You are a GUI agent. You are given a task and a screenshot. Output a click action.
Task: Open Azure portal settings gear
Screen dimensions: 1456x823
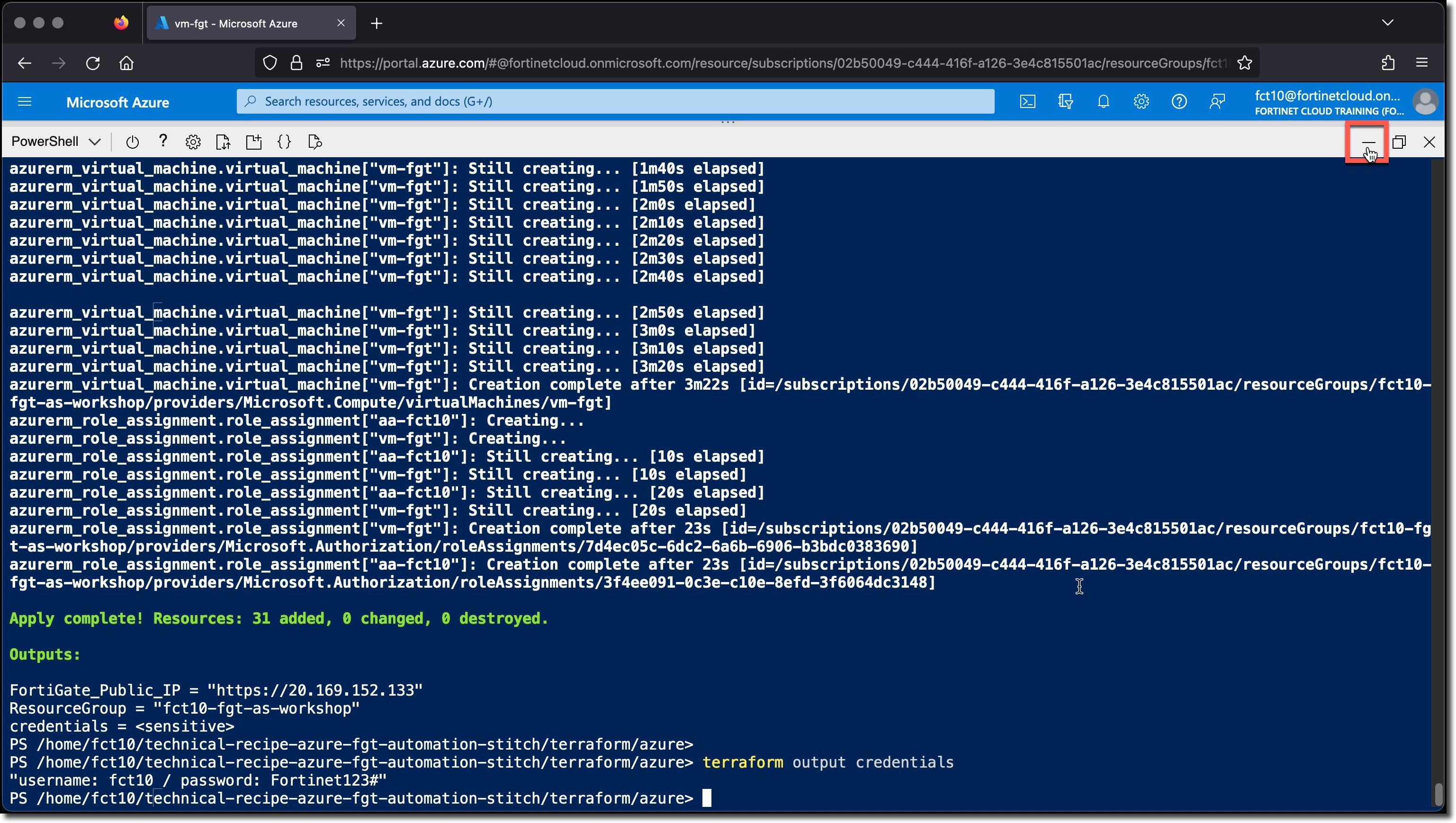(1141, 102)
